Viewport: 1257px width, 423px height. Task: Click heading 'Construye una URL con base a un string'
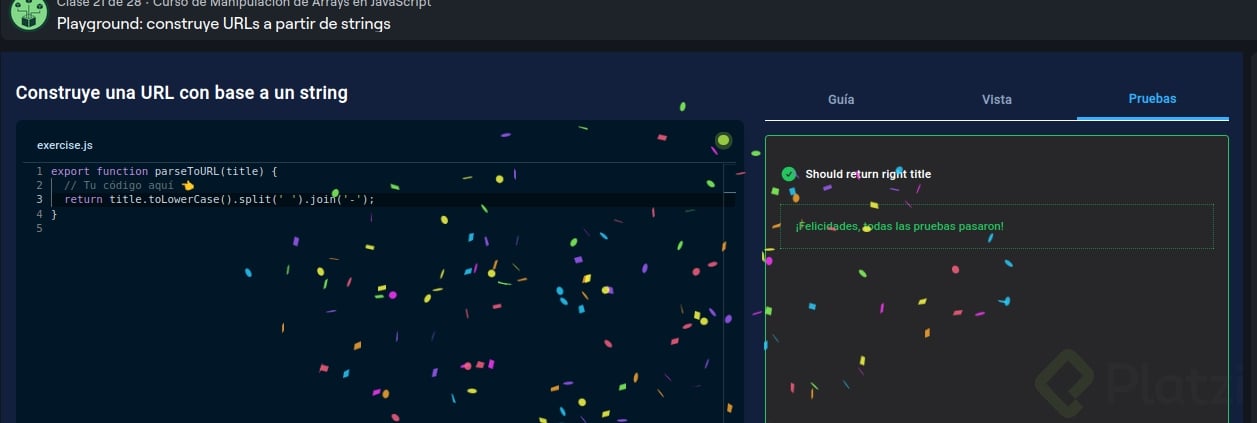click(x=182, y=93)
